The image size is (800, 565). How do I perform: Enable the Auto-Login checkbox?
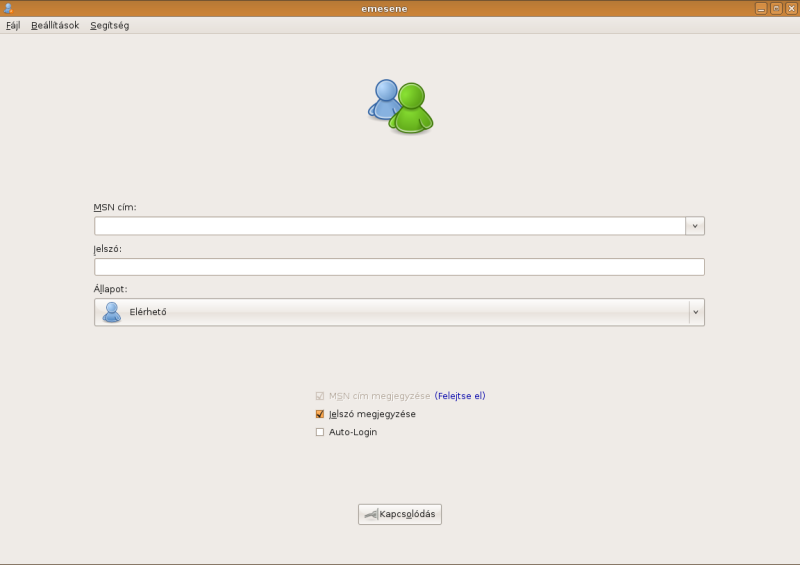pos(320,432)
